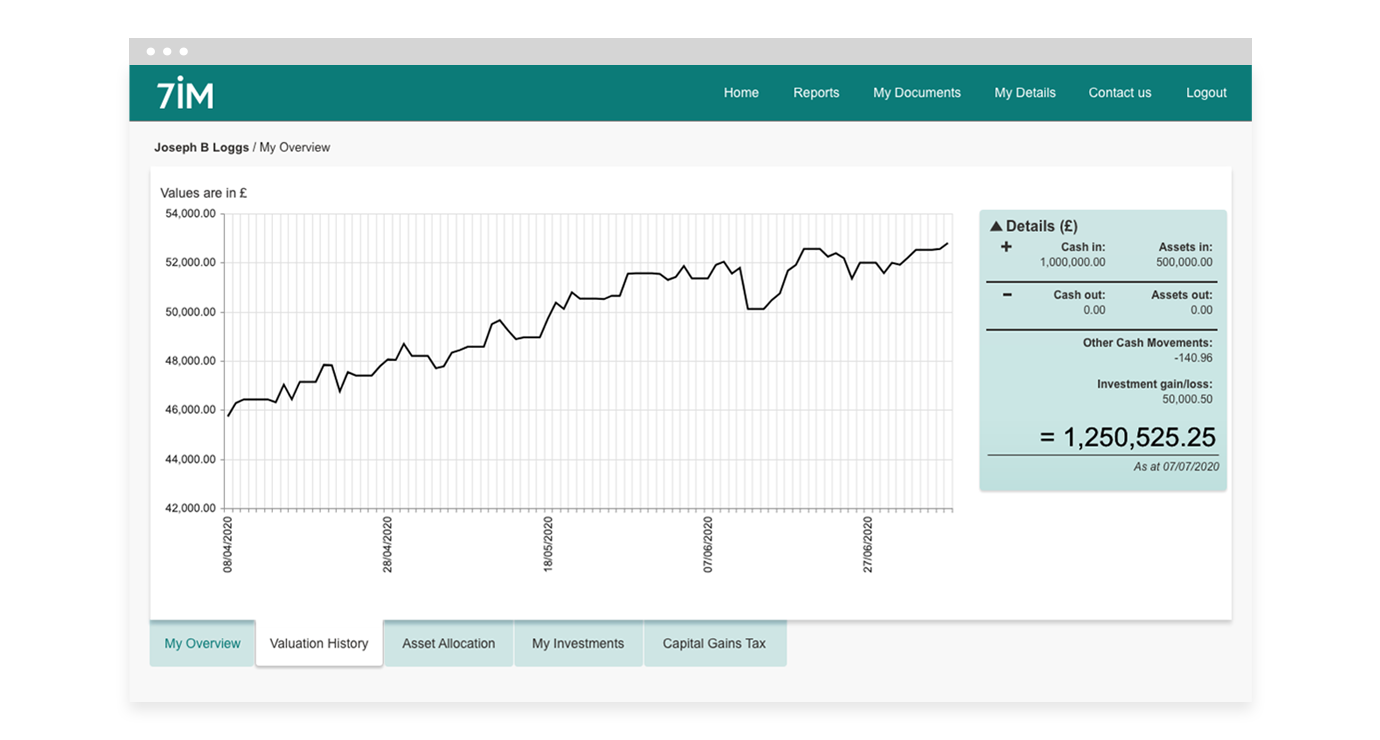Click the 07/06/2020 x-axis date label
This screenshot has height=740, width=1380.
click(x=708, y=544)
